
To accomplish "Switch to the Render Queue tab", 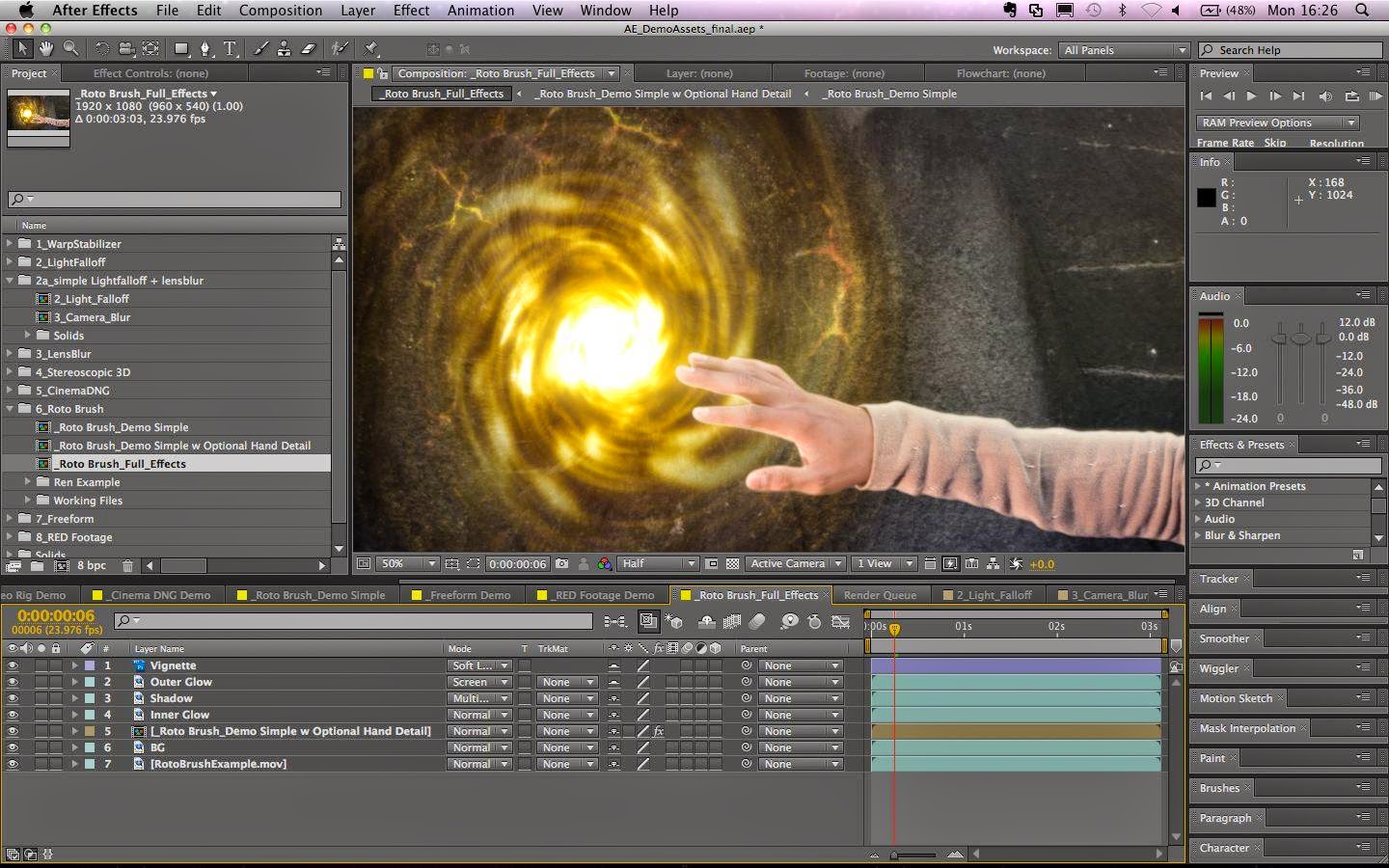I will [881, 595].
